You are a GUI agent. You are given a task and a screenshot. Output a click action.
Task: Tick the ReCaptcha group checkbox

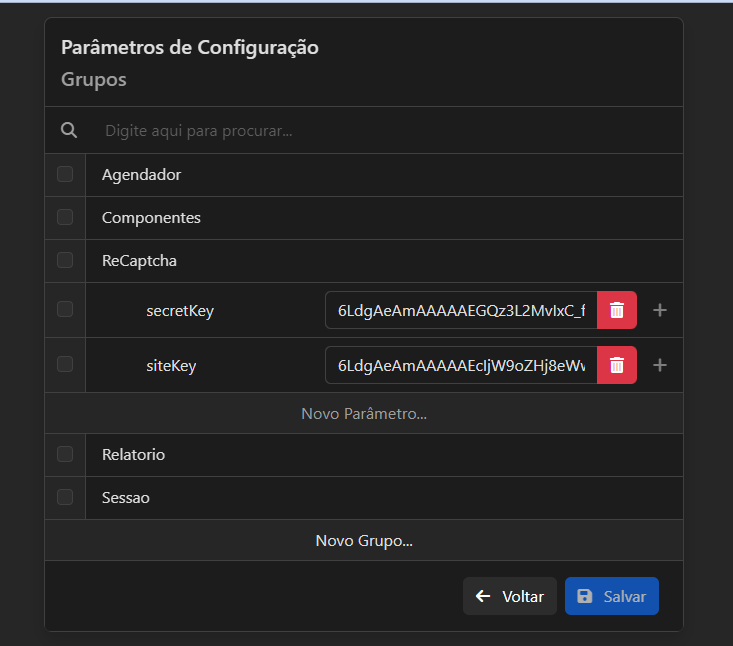pyautogui.click(x=65, y=260)
